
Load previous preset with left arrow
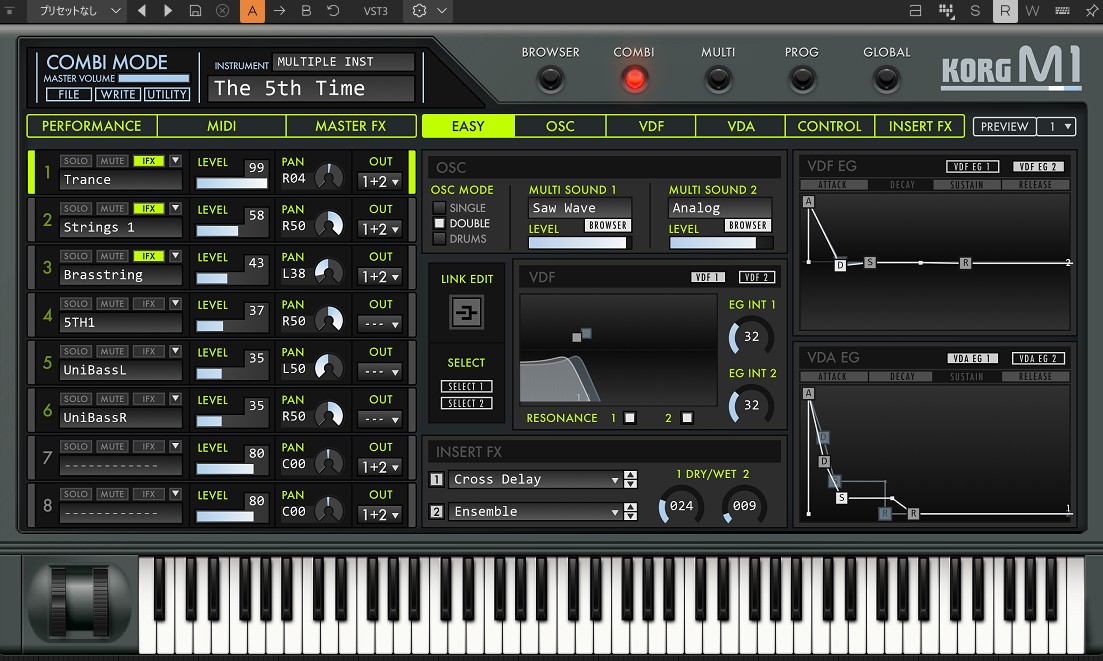141,11
